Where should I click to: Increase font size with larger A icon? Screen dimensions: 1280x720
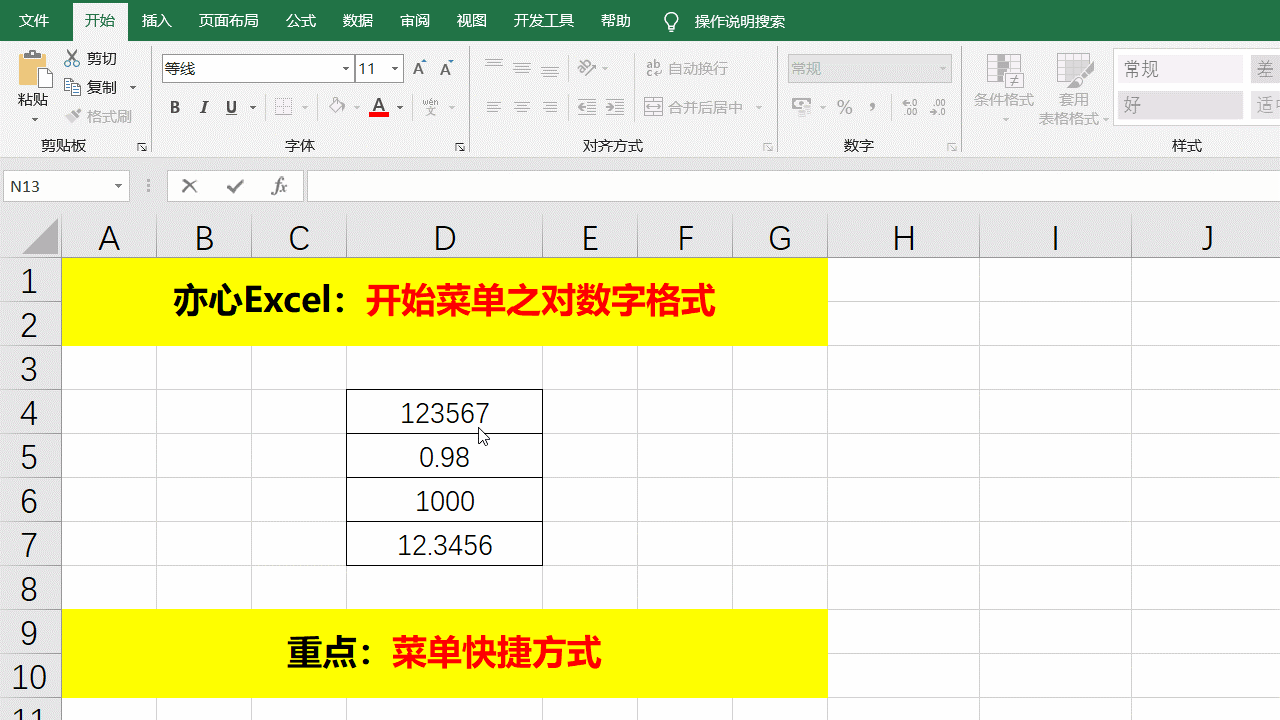[420, 69]
